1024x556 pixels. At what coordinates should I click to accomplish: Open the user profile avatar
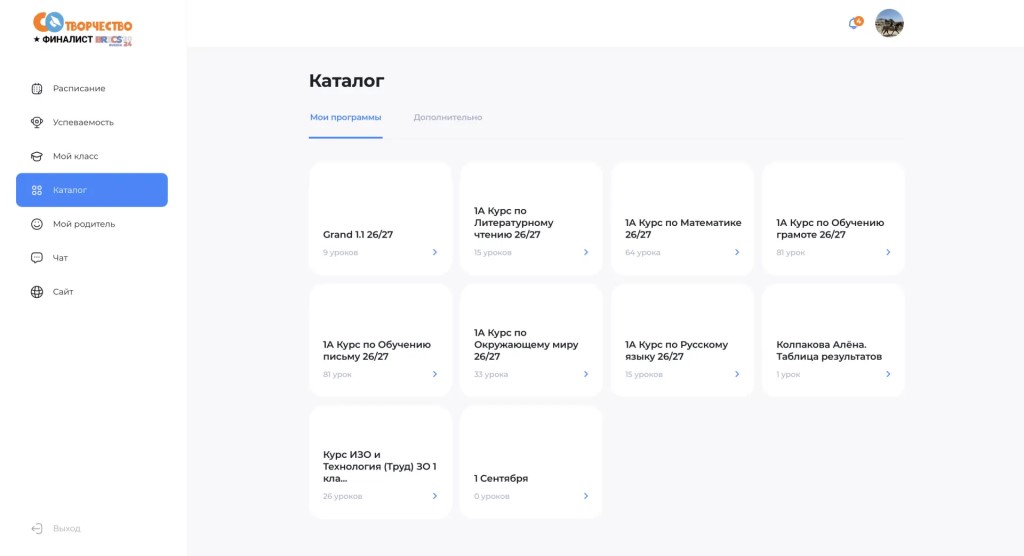tap(889, 24)
